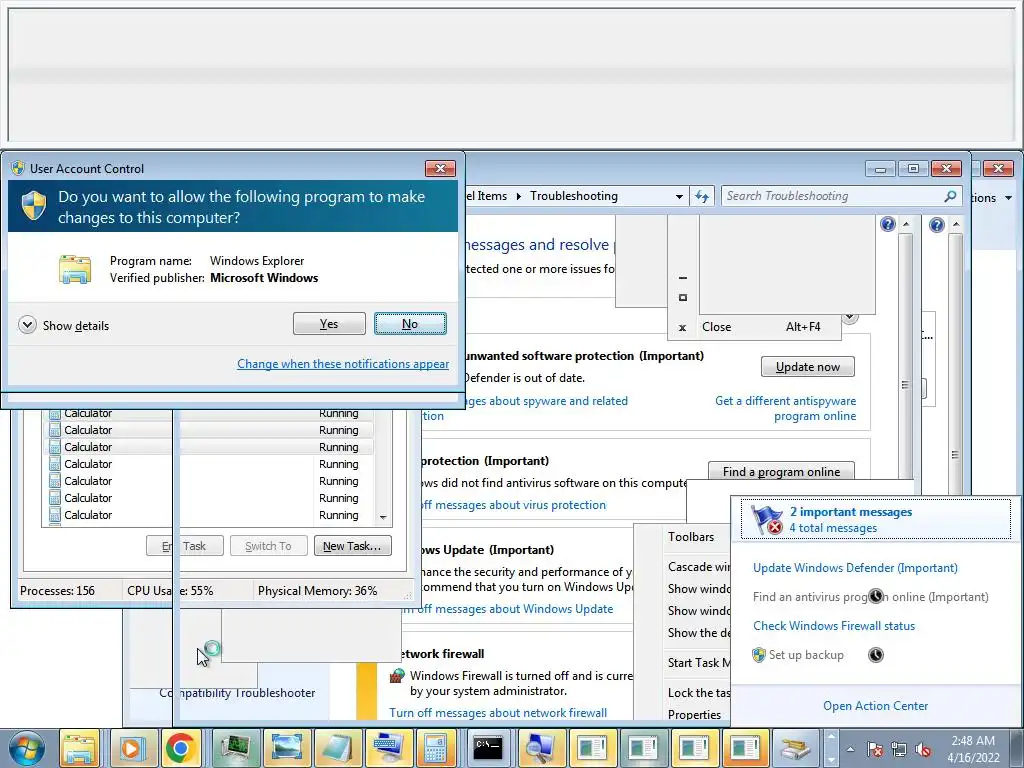1024x768 pixels.
Task: Open Check Windows Firewall status link
Action: (x=834, y=626)
